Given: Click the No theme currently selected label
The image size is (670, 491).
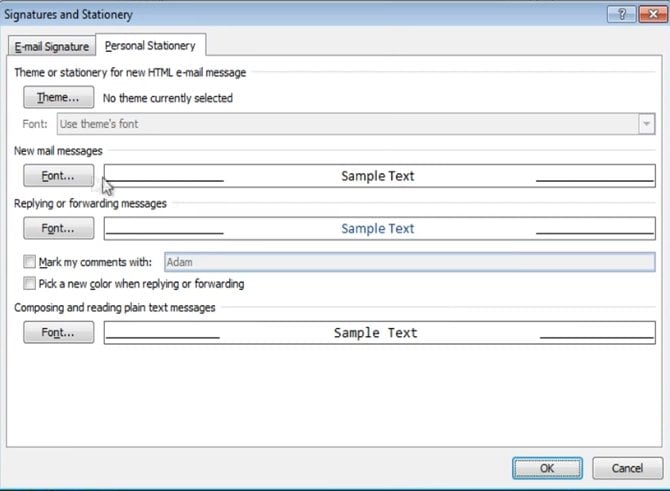Looking at the screenshot, I should tap(168, 98).
